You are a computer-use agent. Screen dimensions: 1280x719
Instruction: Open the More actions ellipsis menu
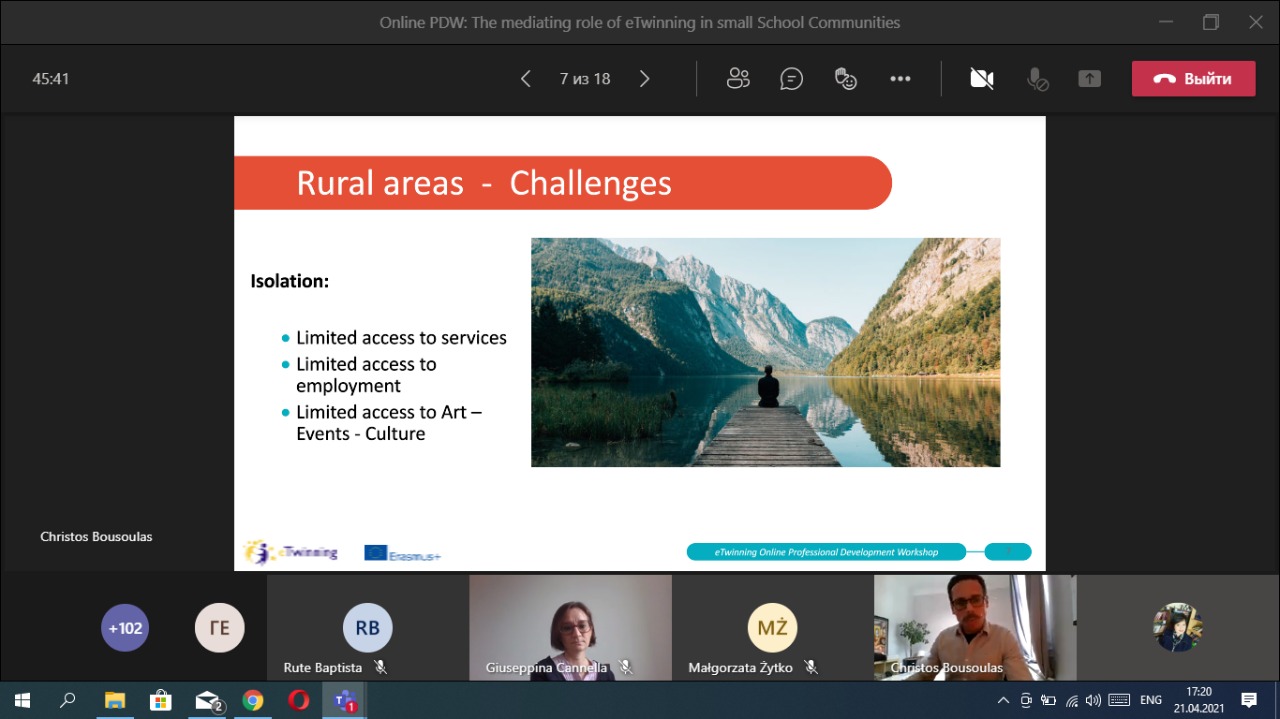tap(900, 79)
